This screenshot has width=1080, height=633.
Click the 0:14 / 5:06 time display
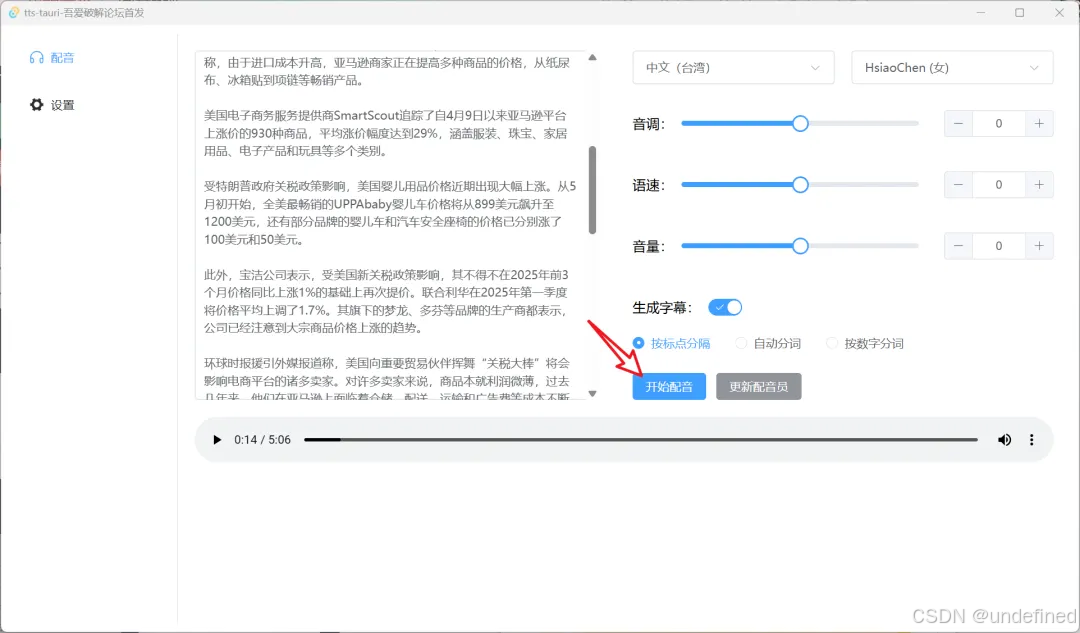tap(262, 439)
